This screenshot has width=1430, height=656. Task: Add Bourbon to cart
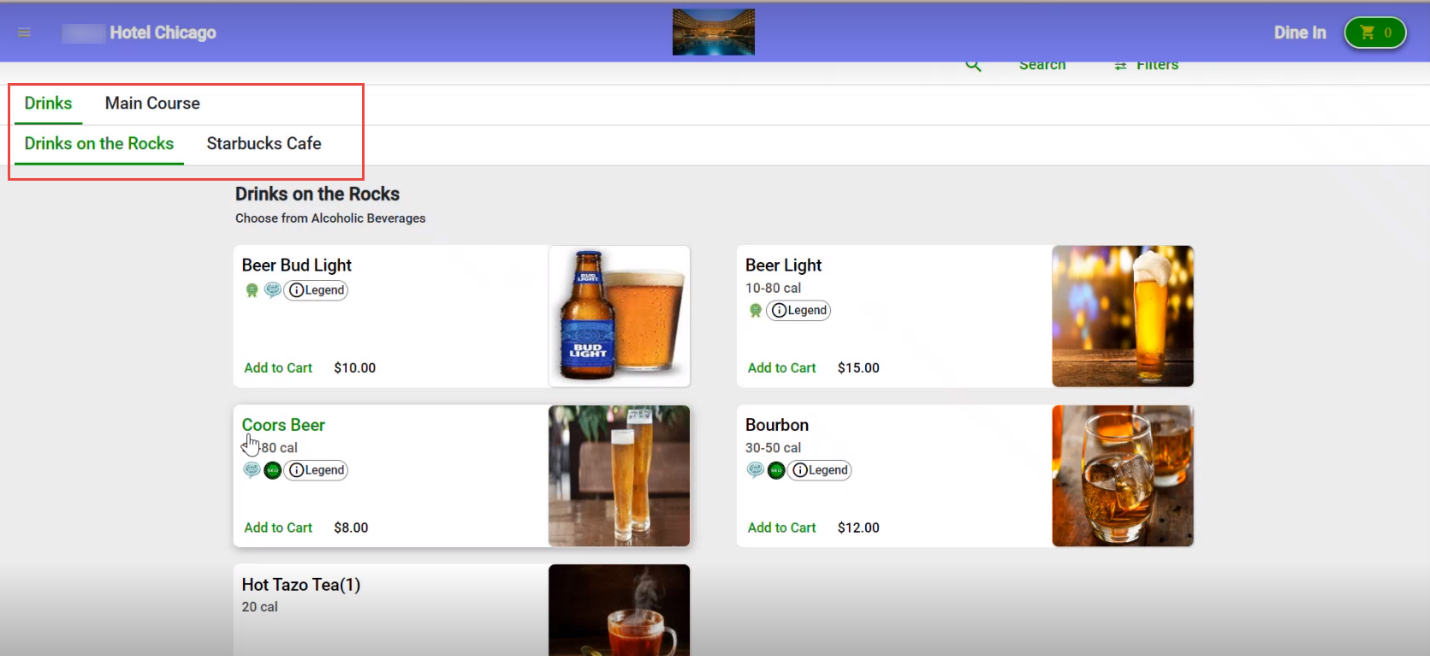(x=782, y=528)
